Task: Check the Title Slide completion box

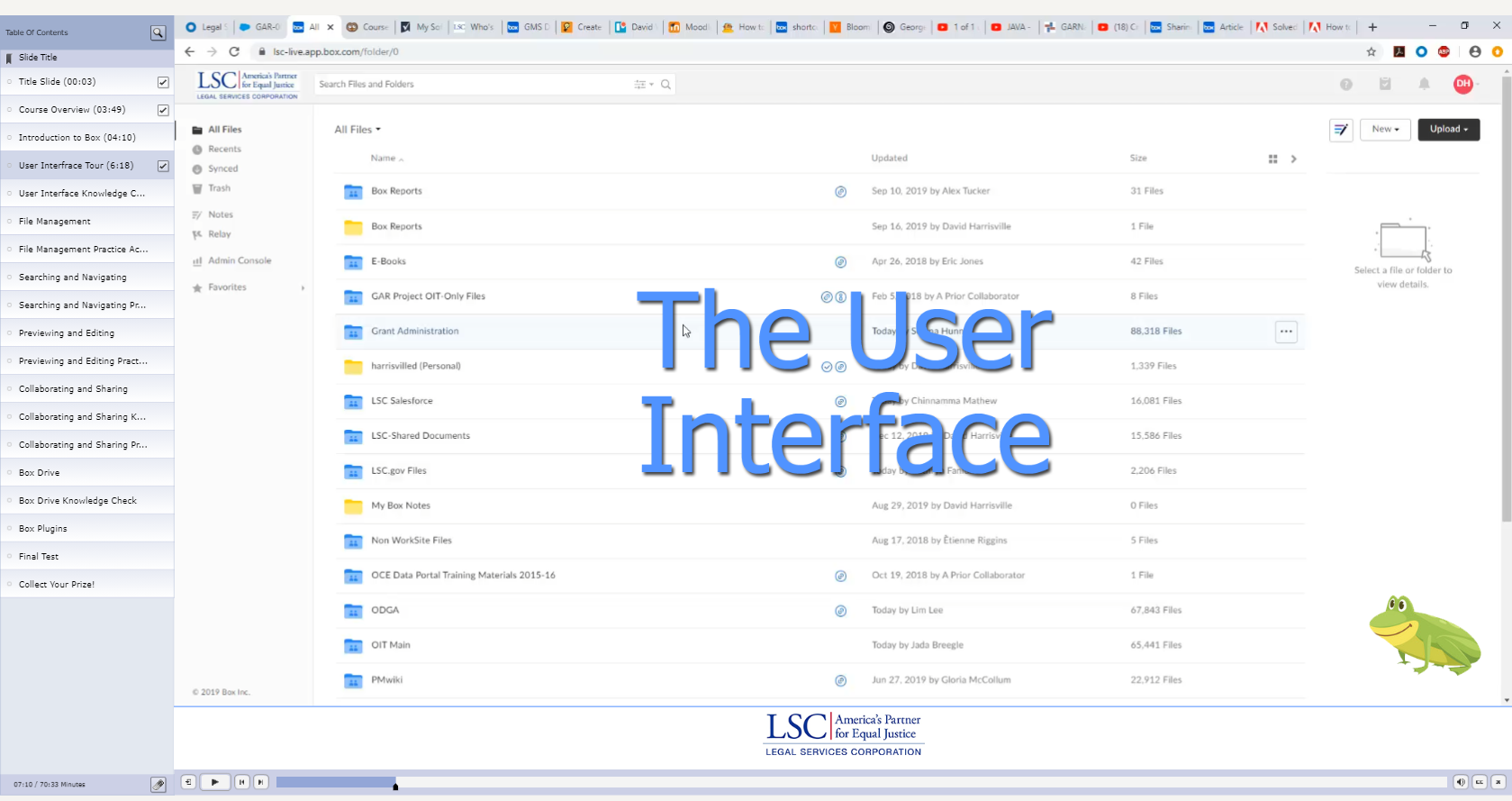Action: [163, 82]
